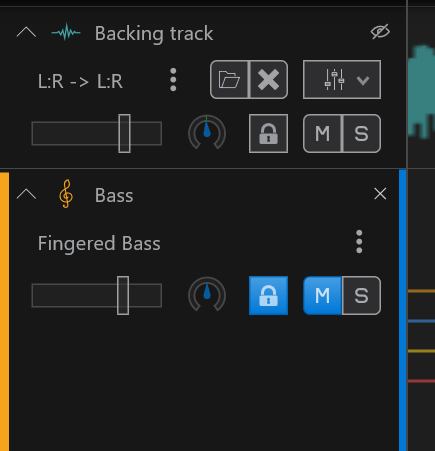The width and height of the screenshot is (435, 451).
Task: Open Backing track three-dot options menu
Action: coord(173,80)
